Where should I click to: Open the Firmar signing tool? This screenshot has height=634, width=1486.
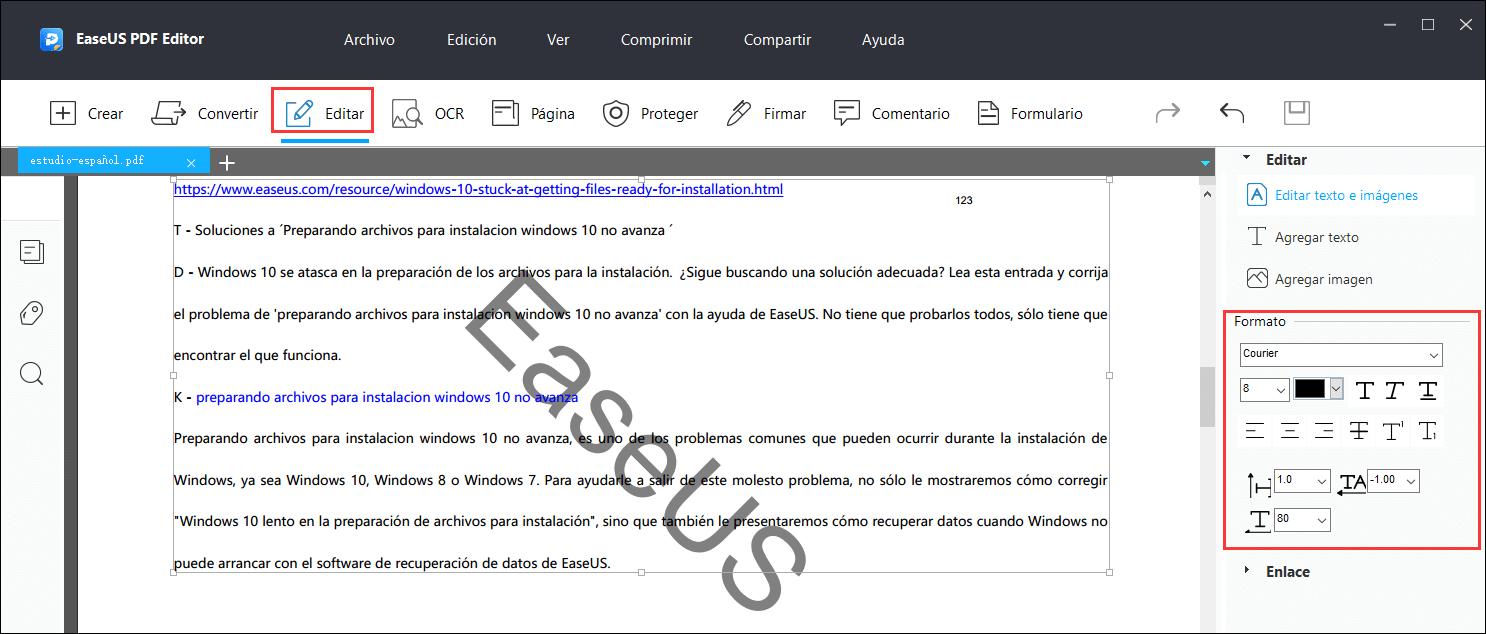pos(766,113)
